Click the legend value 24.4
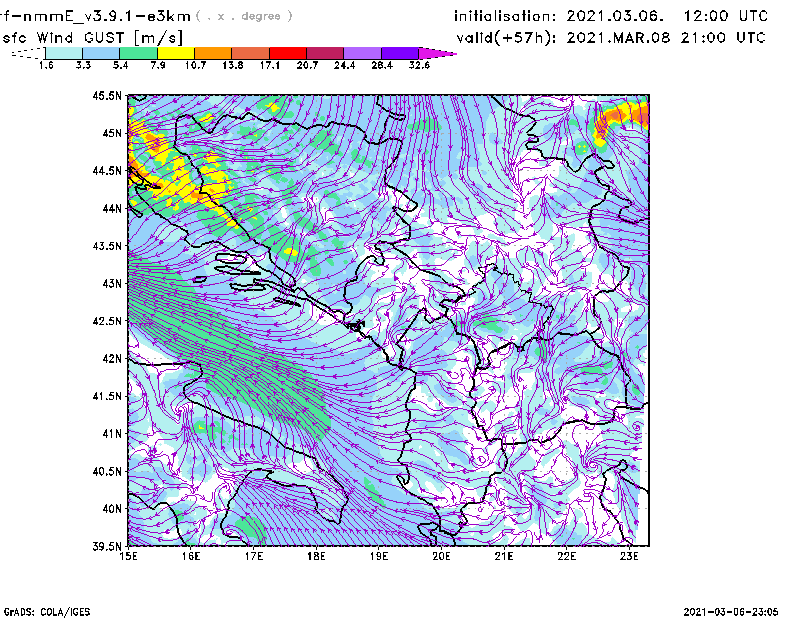Viewport: 800px width, 618px height. 344,65
